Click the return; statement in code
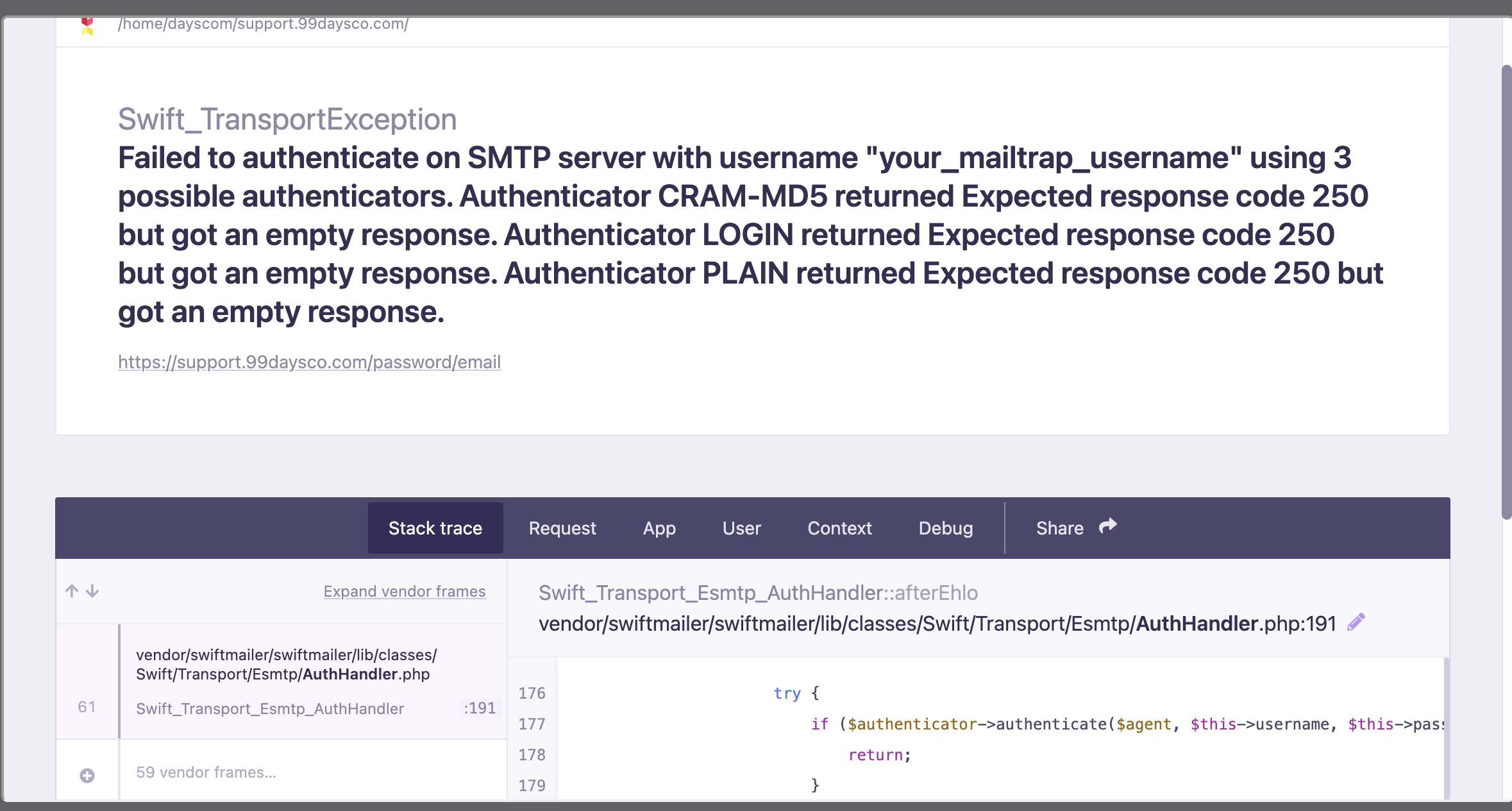The height and width of the screenshot is (811, 1512). (x=880, y=755)
